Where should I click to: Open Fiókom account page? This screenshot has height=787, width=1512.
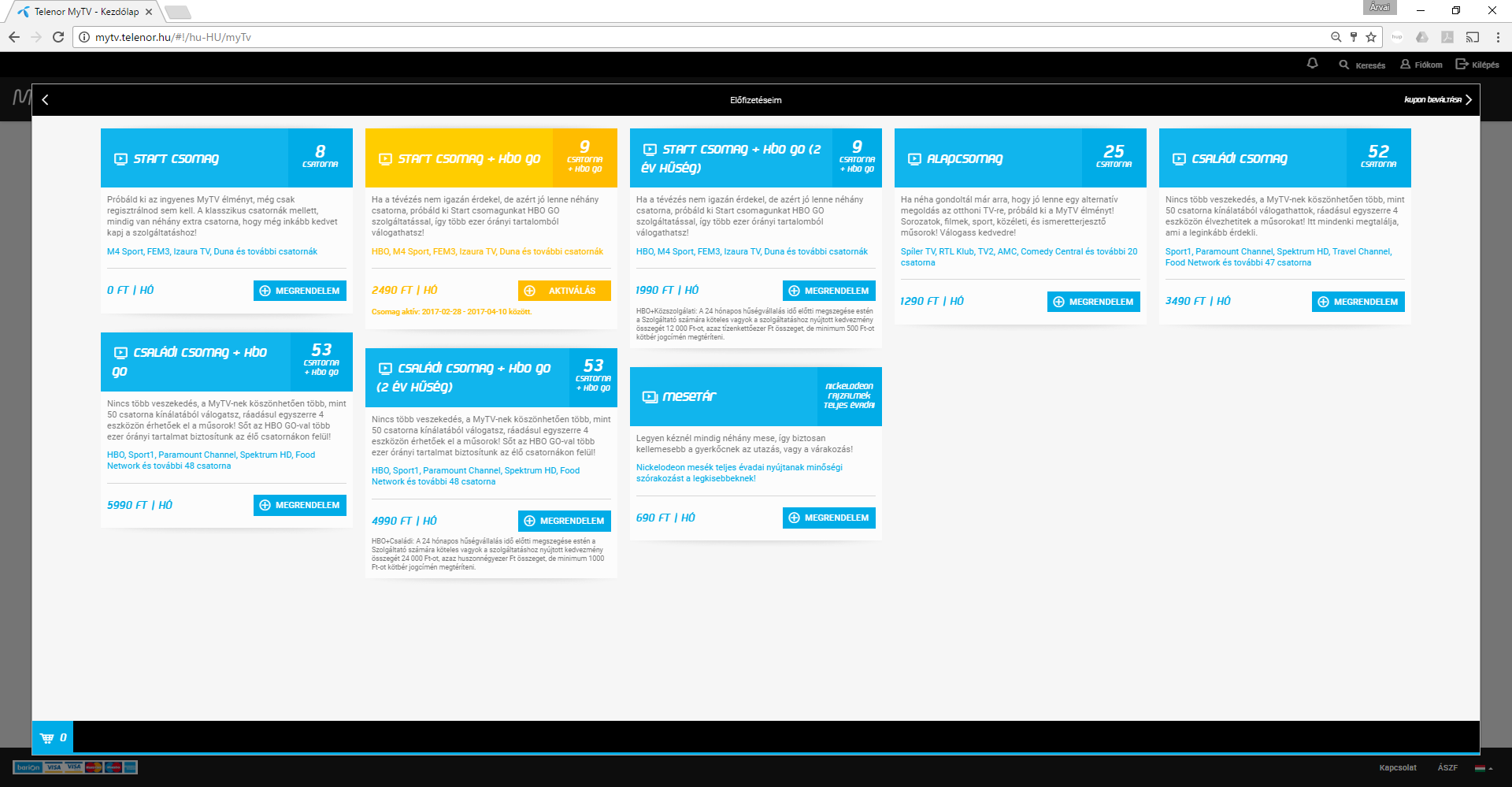1421,65
